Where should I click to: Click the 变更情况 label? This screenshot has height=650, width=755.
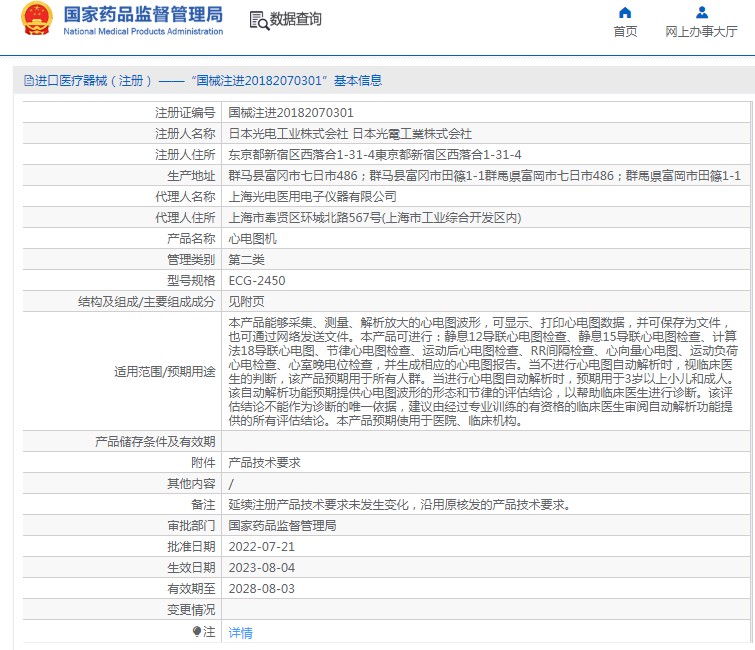[x=191, y=610]
